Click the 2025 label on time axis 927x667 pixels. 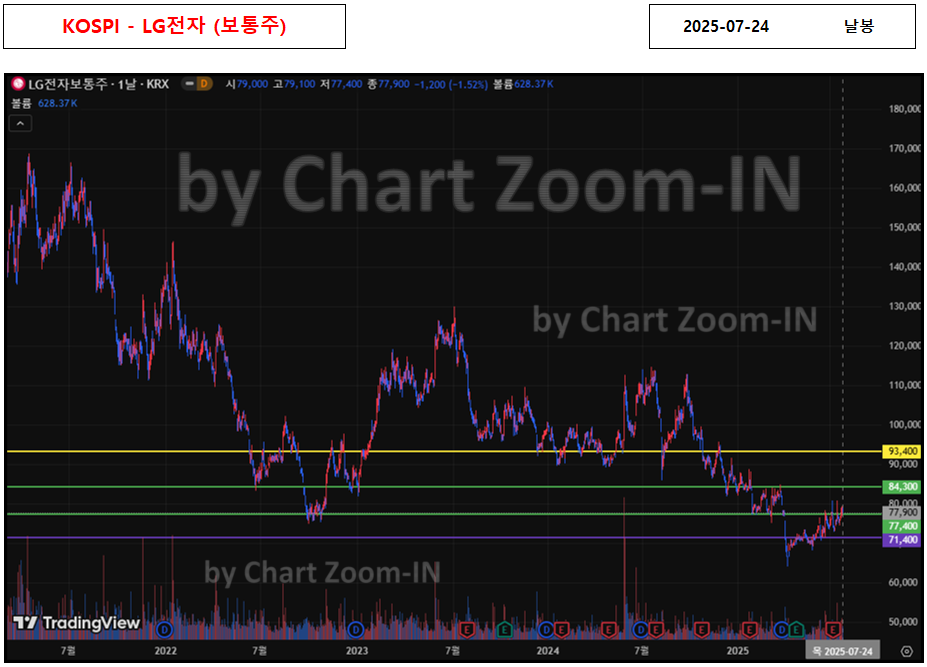737,651
